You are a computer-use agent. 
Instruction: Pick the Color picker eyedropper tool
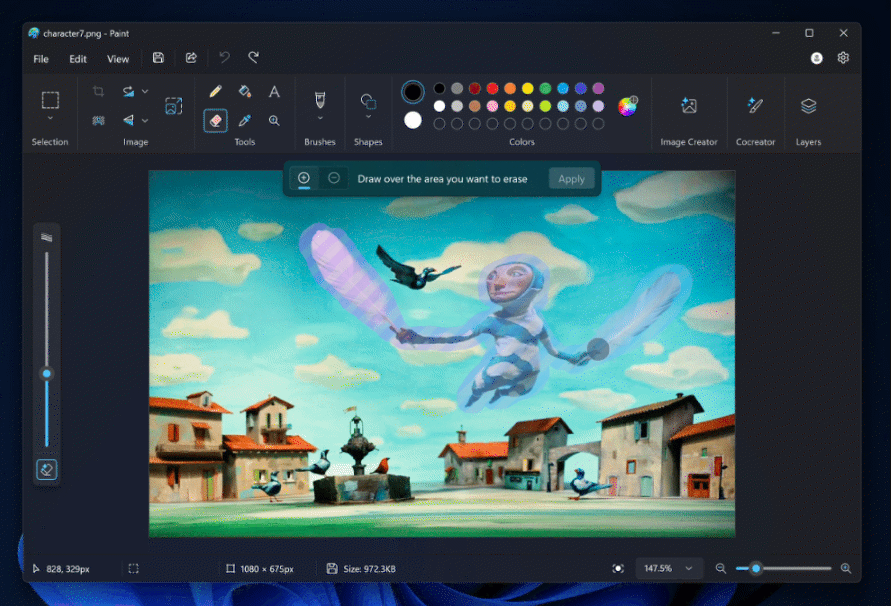point(245,120)
